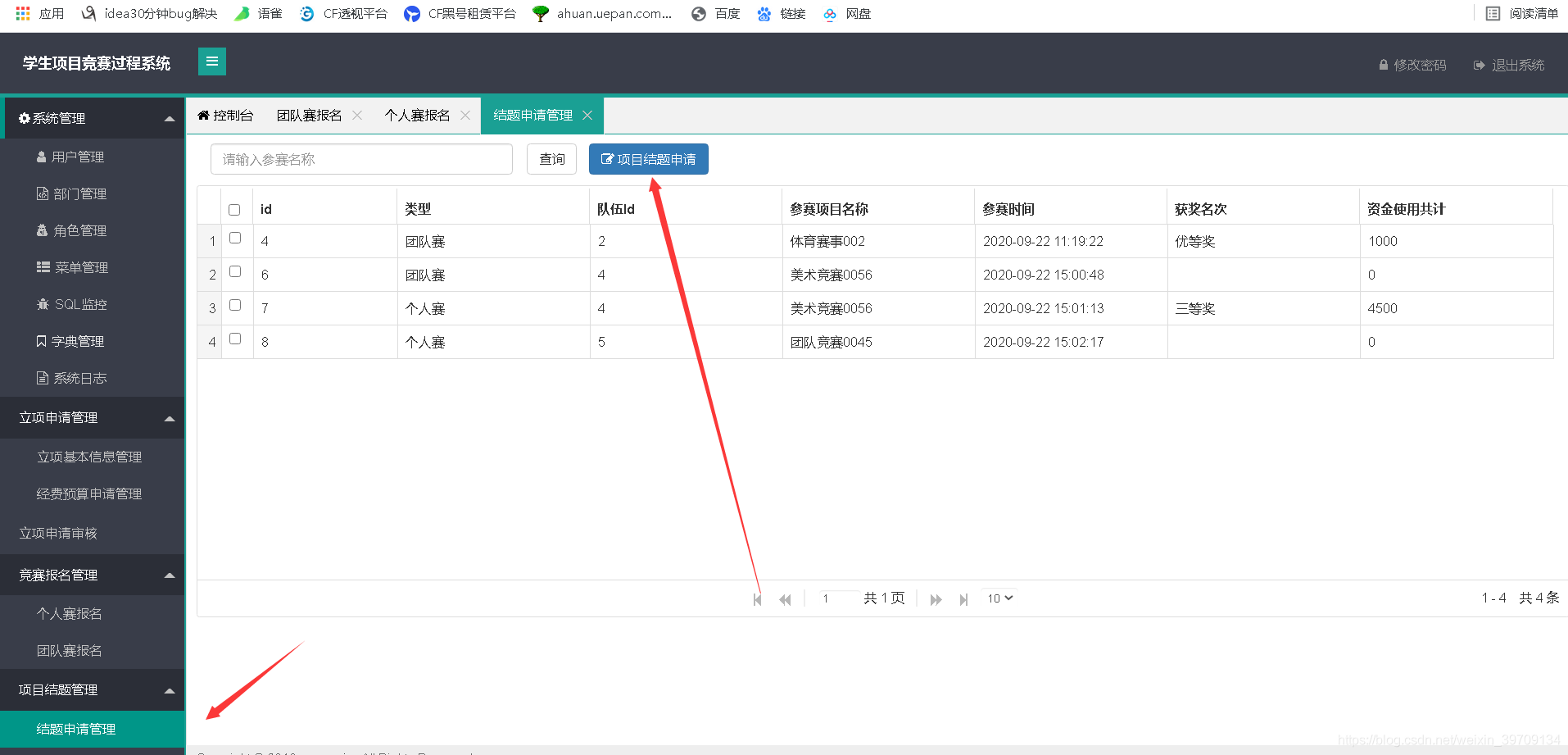Click the 4500 funds cell
Image resolution: width=1568 pixels, height=755 pixels.
pos(1456,308)
